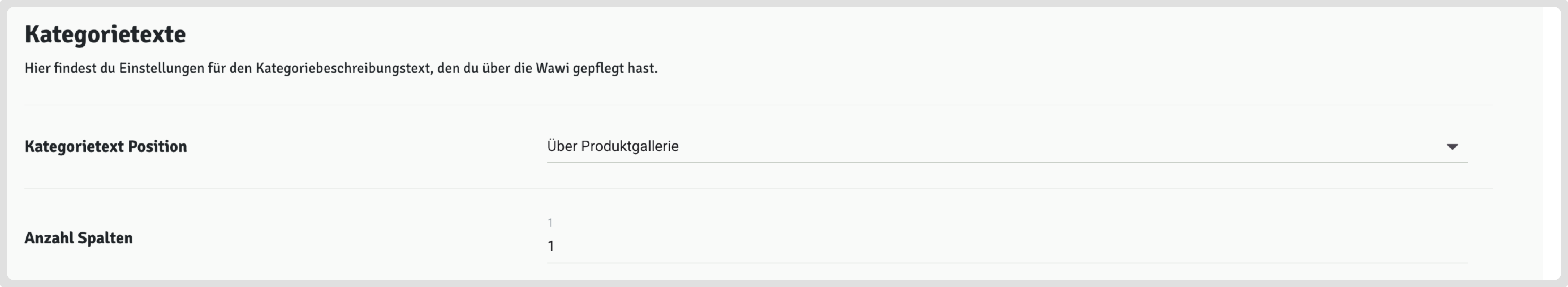Click the caret arrow of Kategorietext Position
The image size is (1568, 287).
pyautogui.click(x=1452, y=147)
